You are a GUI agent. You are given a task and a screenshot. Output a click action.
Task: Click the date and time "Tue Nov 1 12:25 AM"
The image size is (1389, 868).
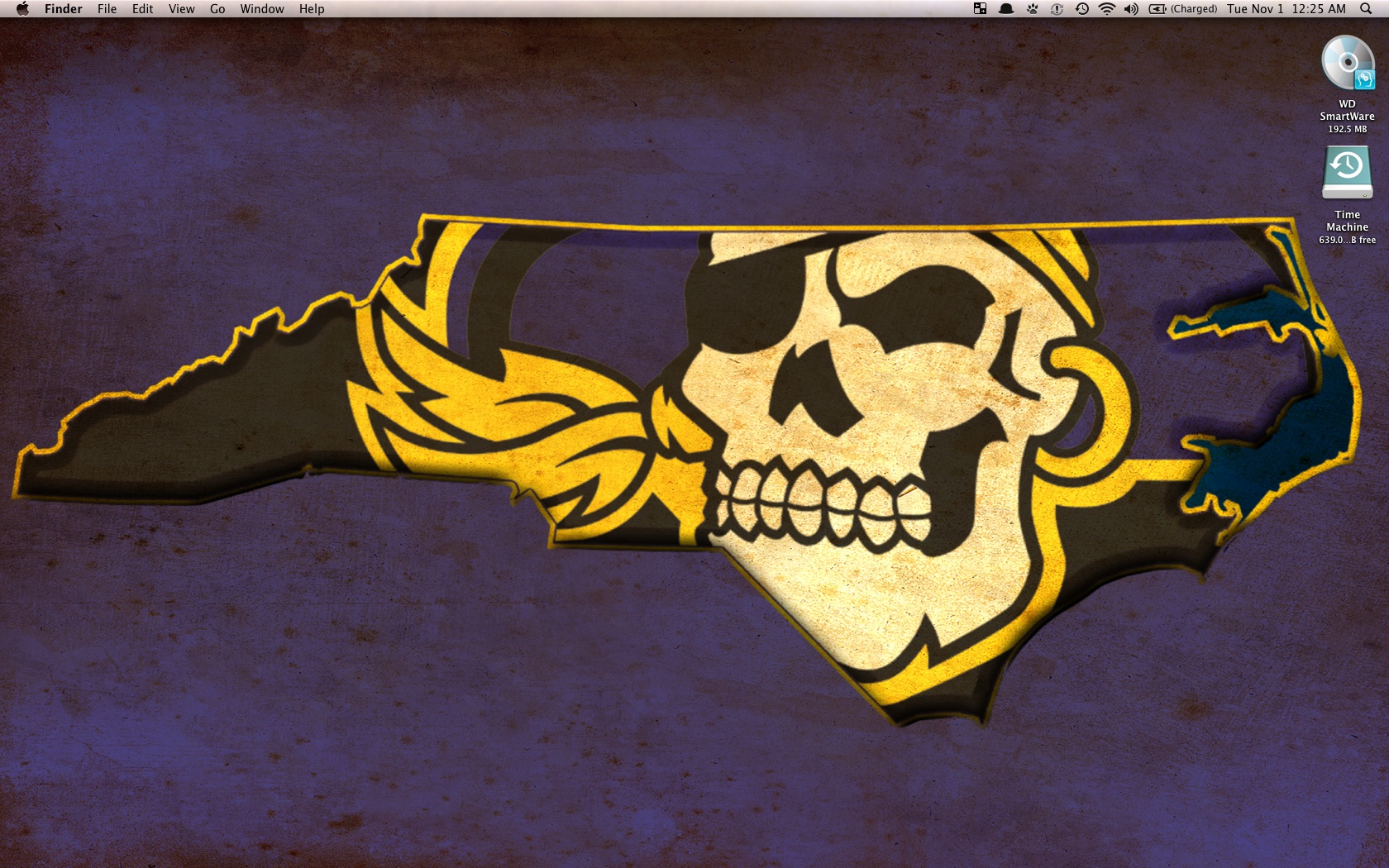(1286, 9)
